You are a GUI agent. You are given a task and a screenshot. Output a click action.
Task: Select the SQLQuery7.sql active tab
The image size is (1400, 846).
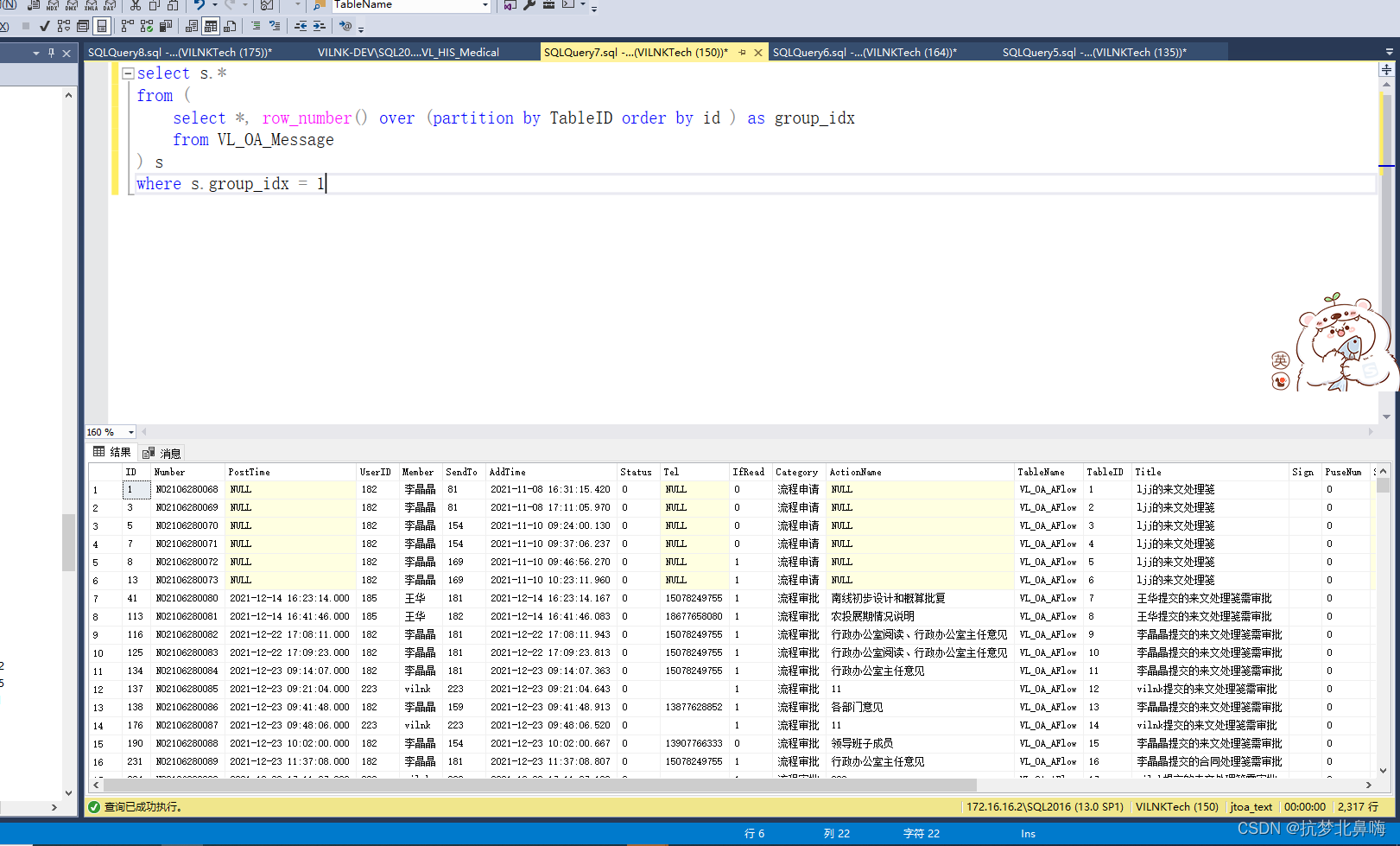(636, 52)
